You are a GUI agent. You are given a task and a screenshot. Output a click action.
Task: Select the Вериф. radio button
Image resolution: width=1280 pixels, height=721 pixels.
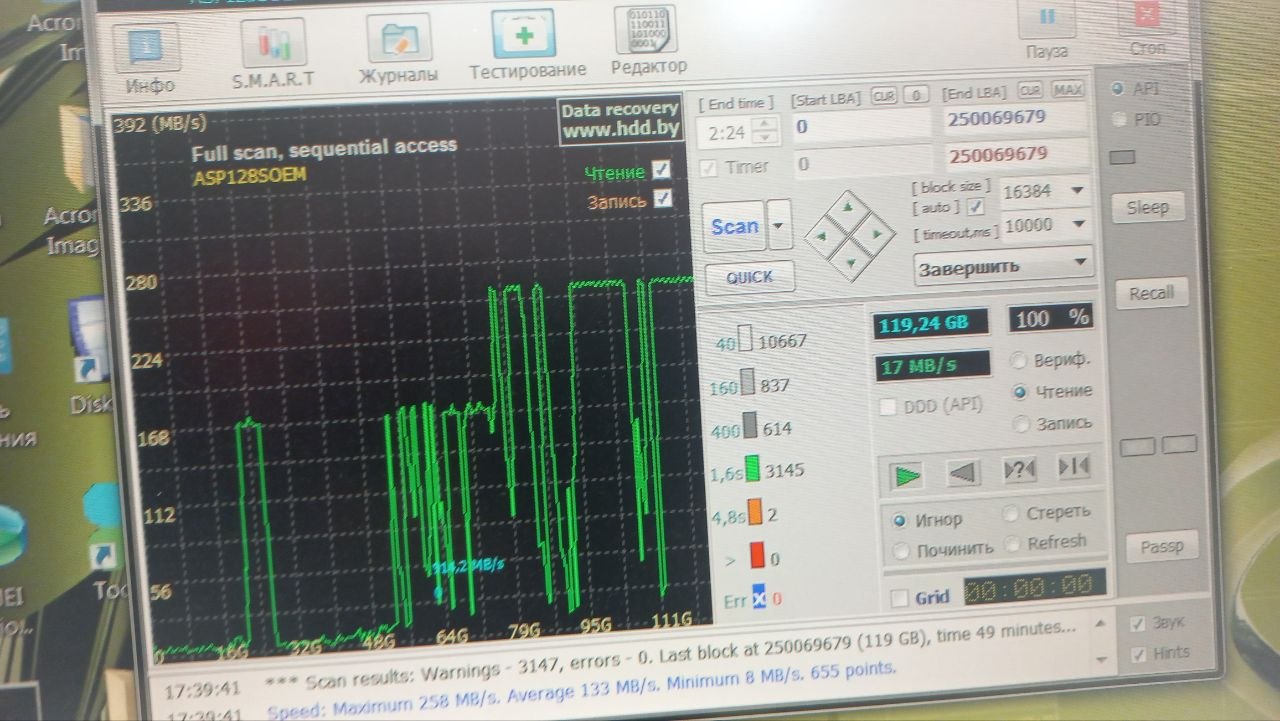point(1019,361)
